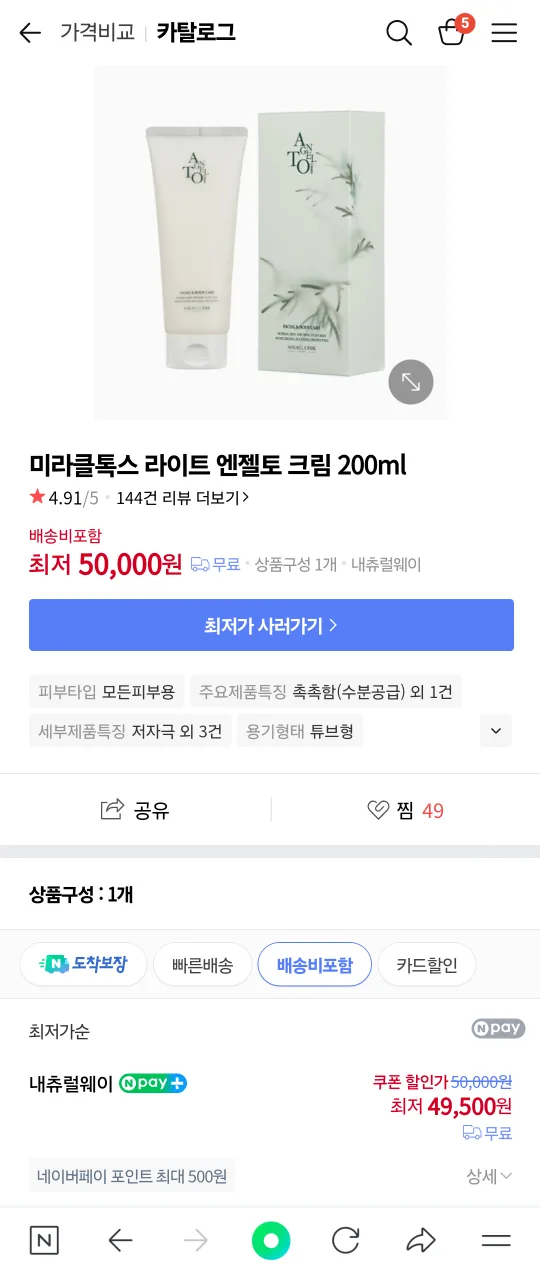The image size is (540, 1273).
Task: Expand product image with enlarge icon
Action: [411, 381]
